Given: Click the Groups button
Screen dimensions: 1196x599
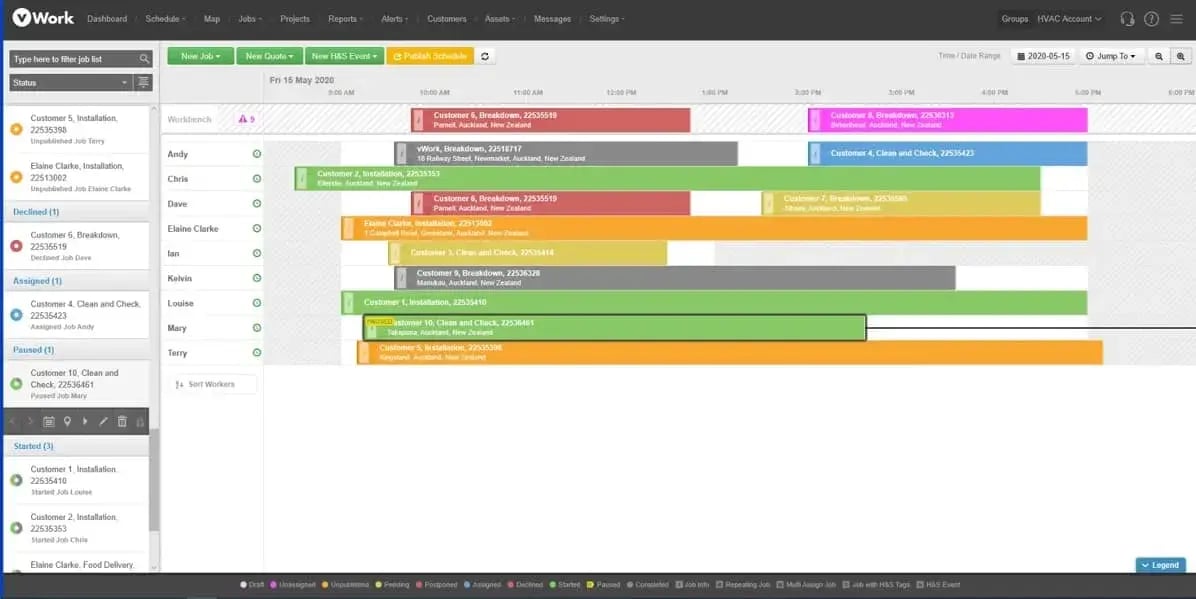Looking at the screenshot, I should tap(1014, 19).
